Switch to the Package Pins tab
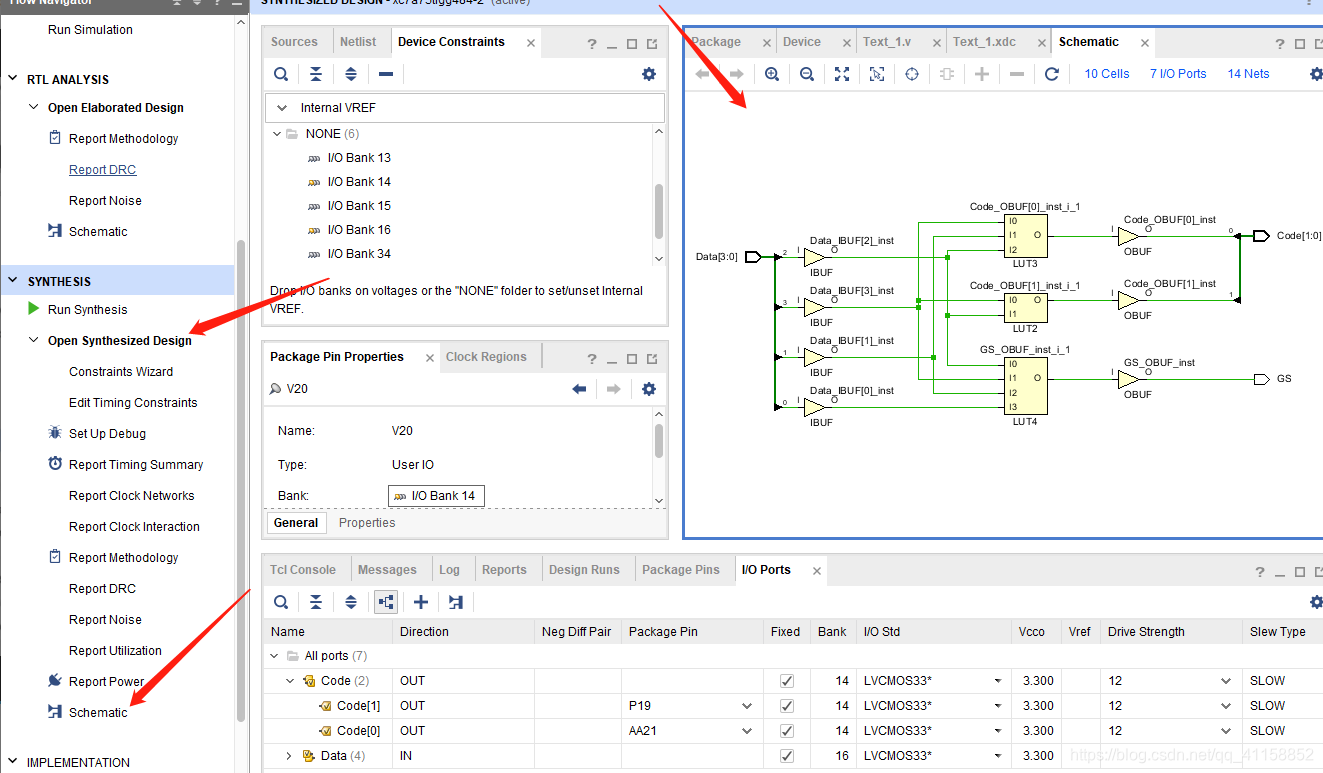 pyautogui.click(x=681, y=570)
